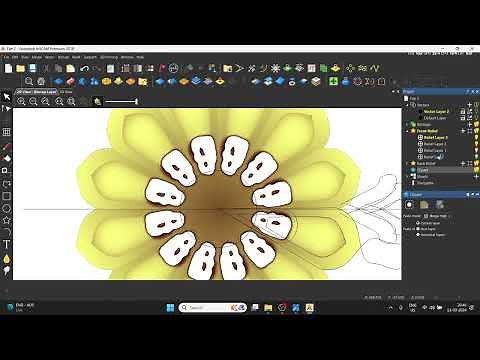Click the Paste icon in the top toolbar
Screen dimensions: 480x360
pyautogui.click(x=70, y=68)
